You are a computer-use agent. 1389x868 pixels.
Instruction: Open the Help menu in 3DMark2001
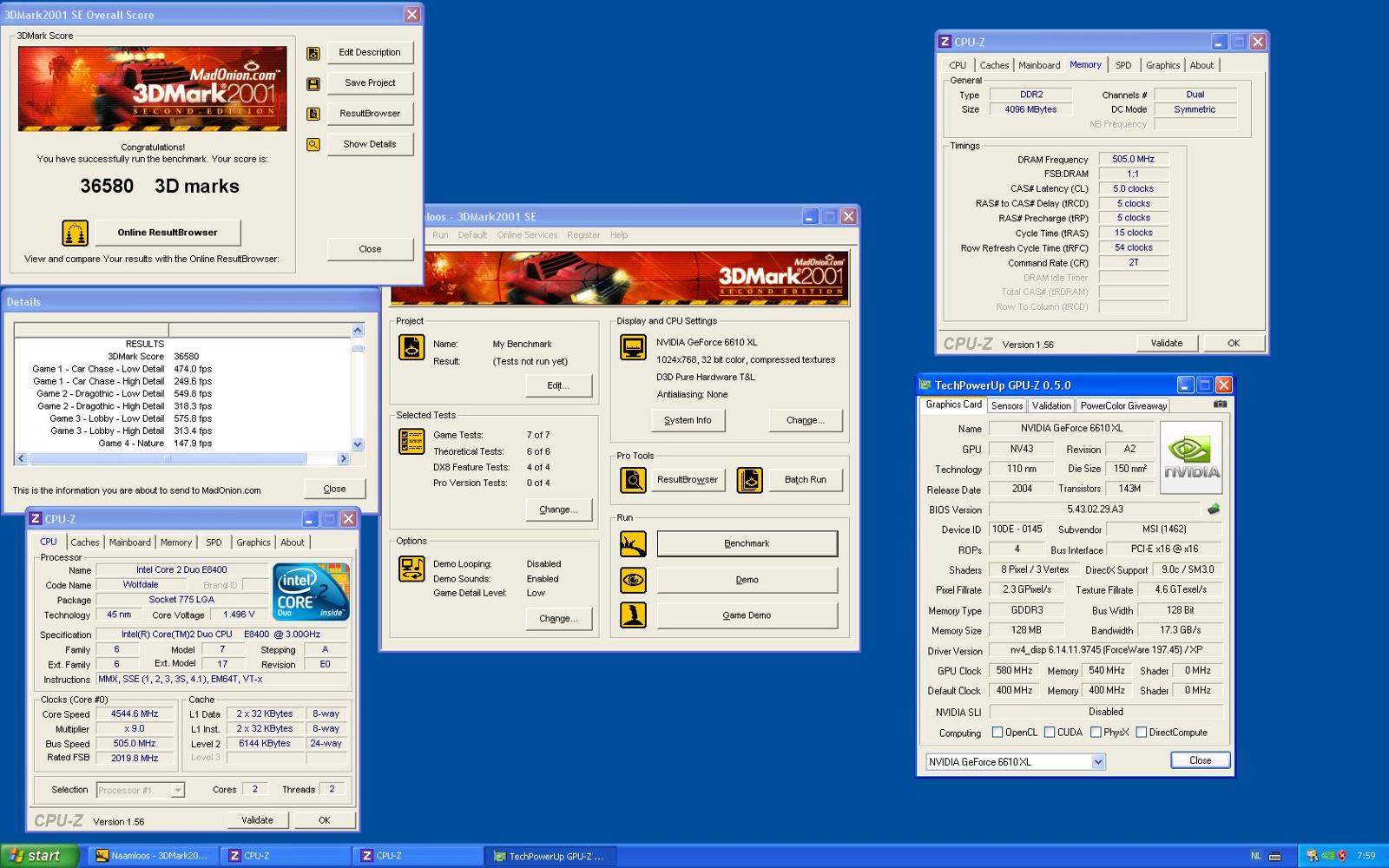tap(618, 235)
